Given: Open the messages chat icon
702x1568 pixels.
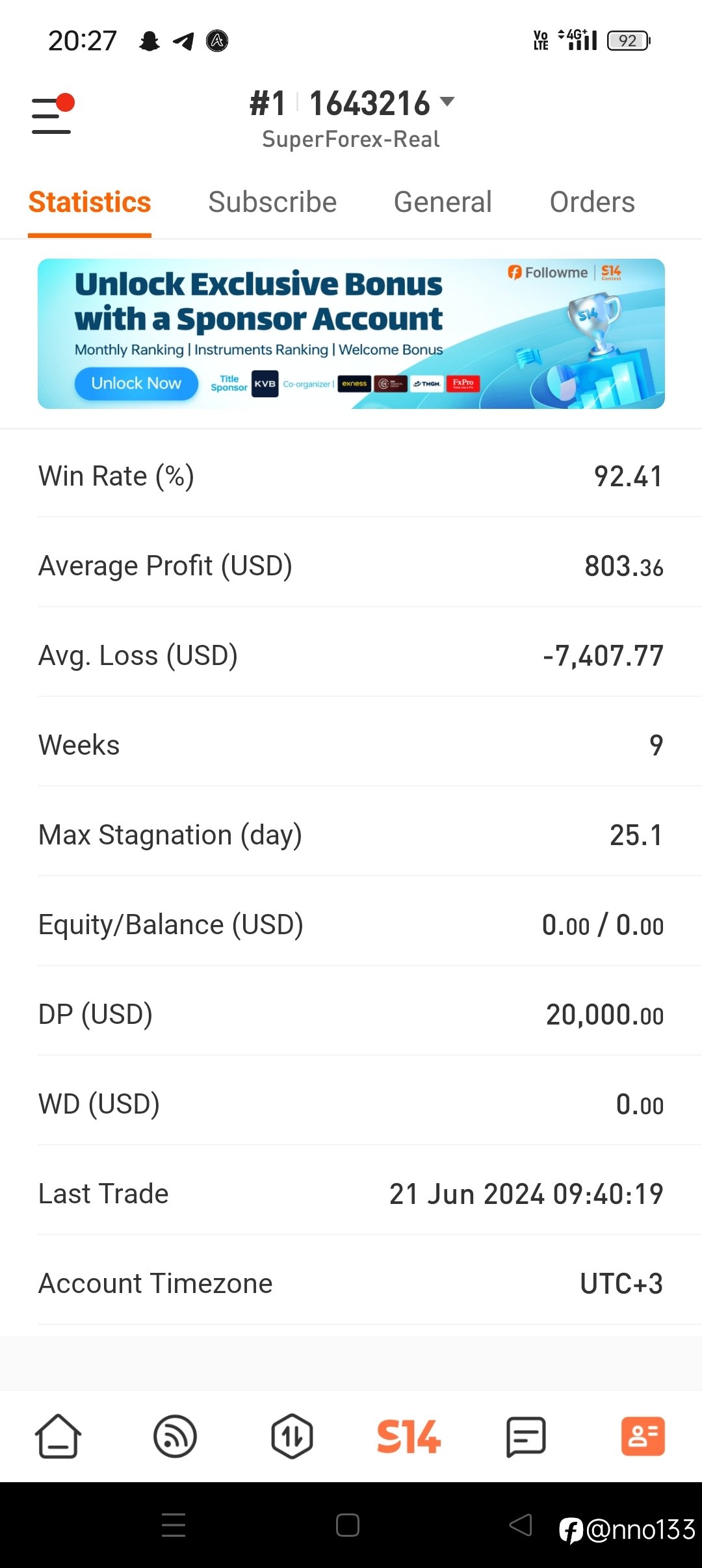Looking at the screenshot, I should click(x=526, y=1436).
